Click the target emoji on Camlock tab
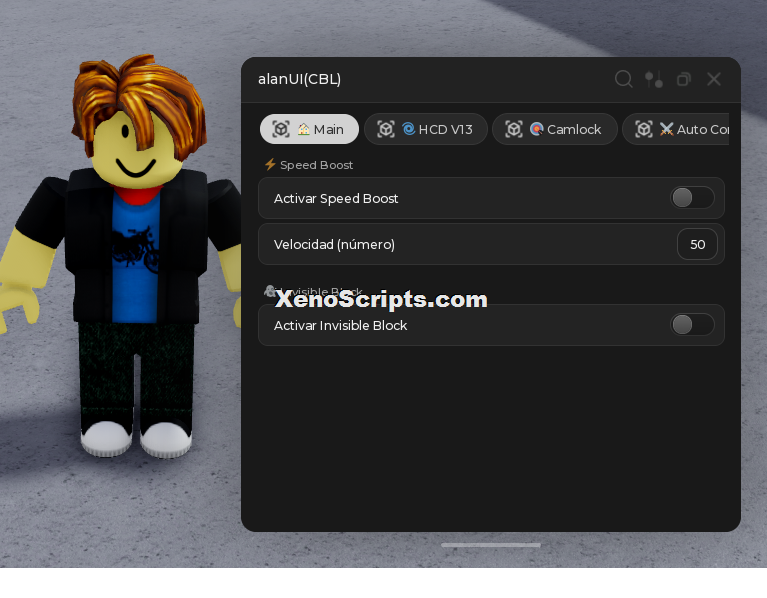 point(537,129)
